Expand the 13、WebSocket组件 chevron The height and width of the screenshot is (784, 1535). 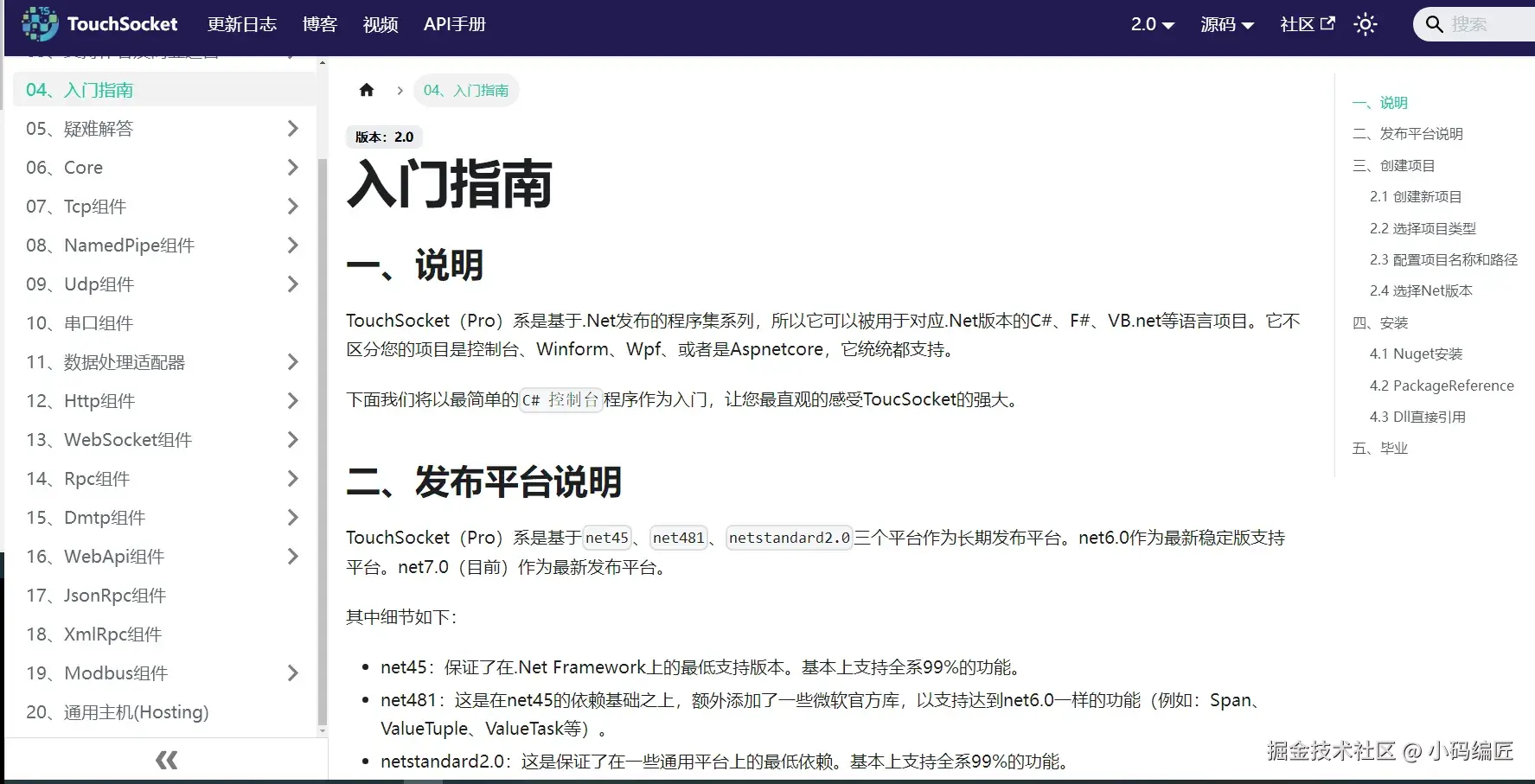point(292,440)
